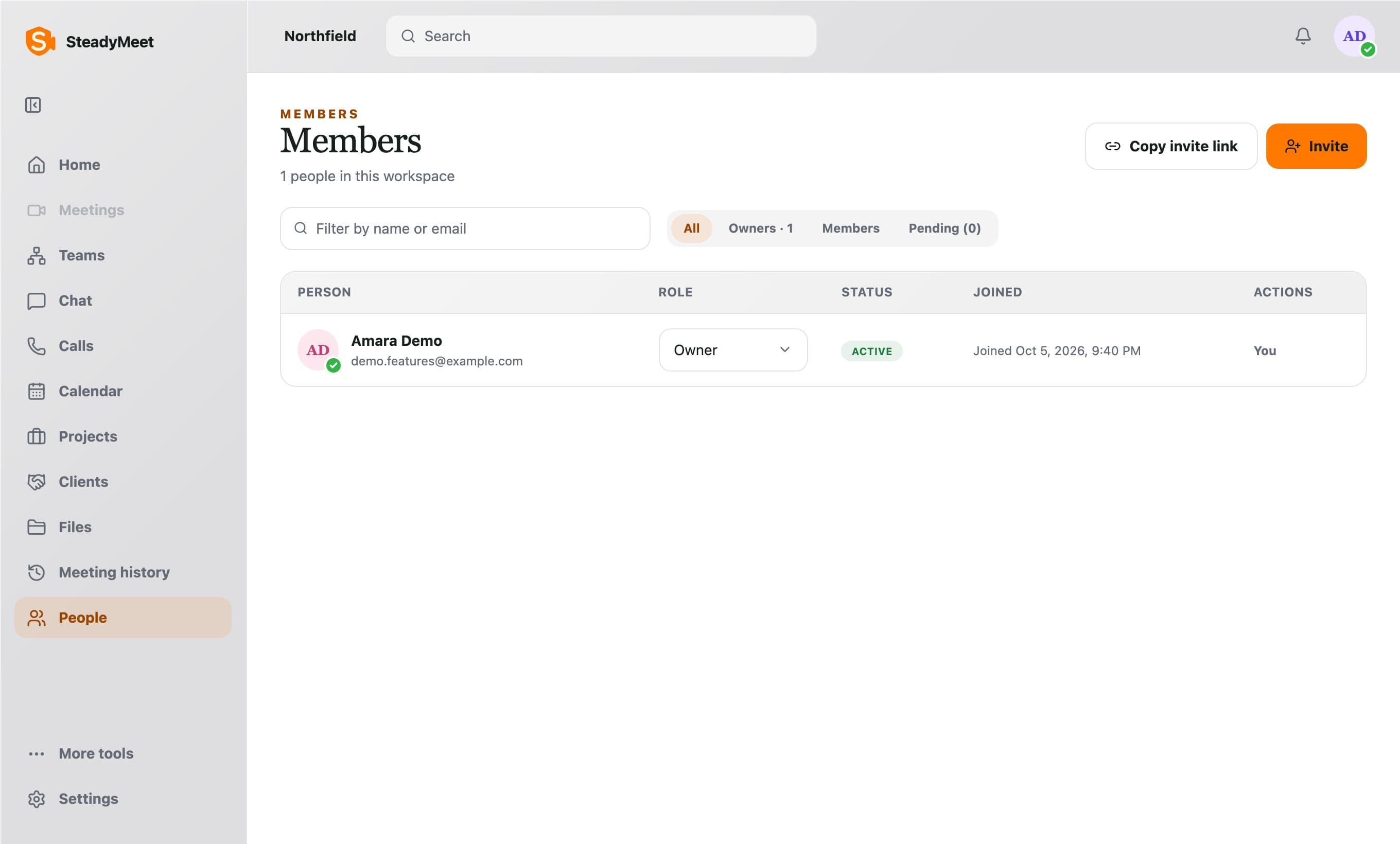This screenshot has height=844, width=1400.
Task: Open Settings gear icon
Action: (x=37, y=799)
